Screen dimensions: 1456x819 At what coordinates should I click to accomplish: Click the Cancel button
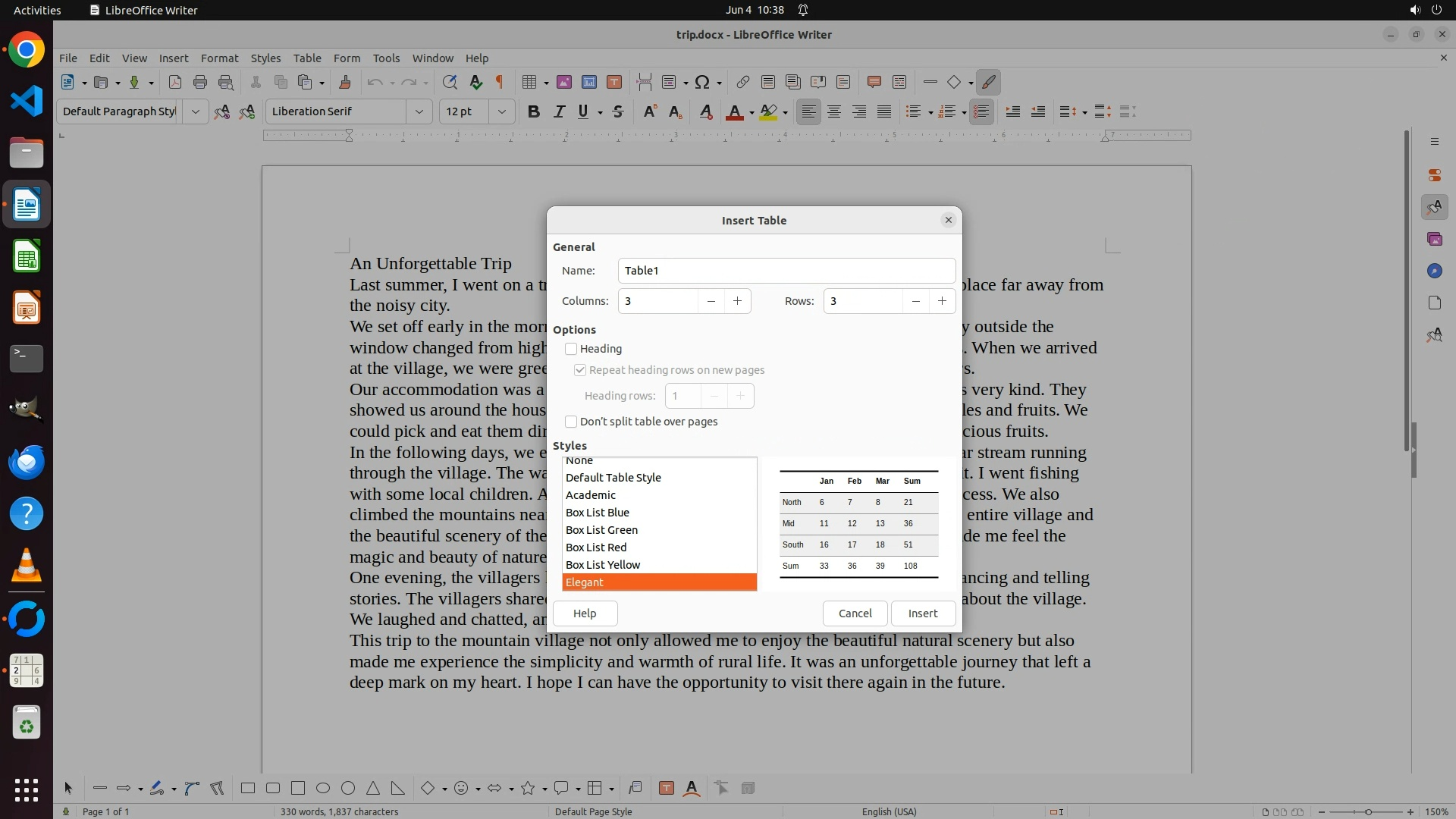[855, 613]
